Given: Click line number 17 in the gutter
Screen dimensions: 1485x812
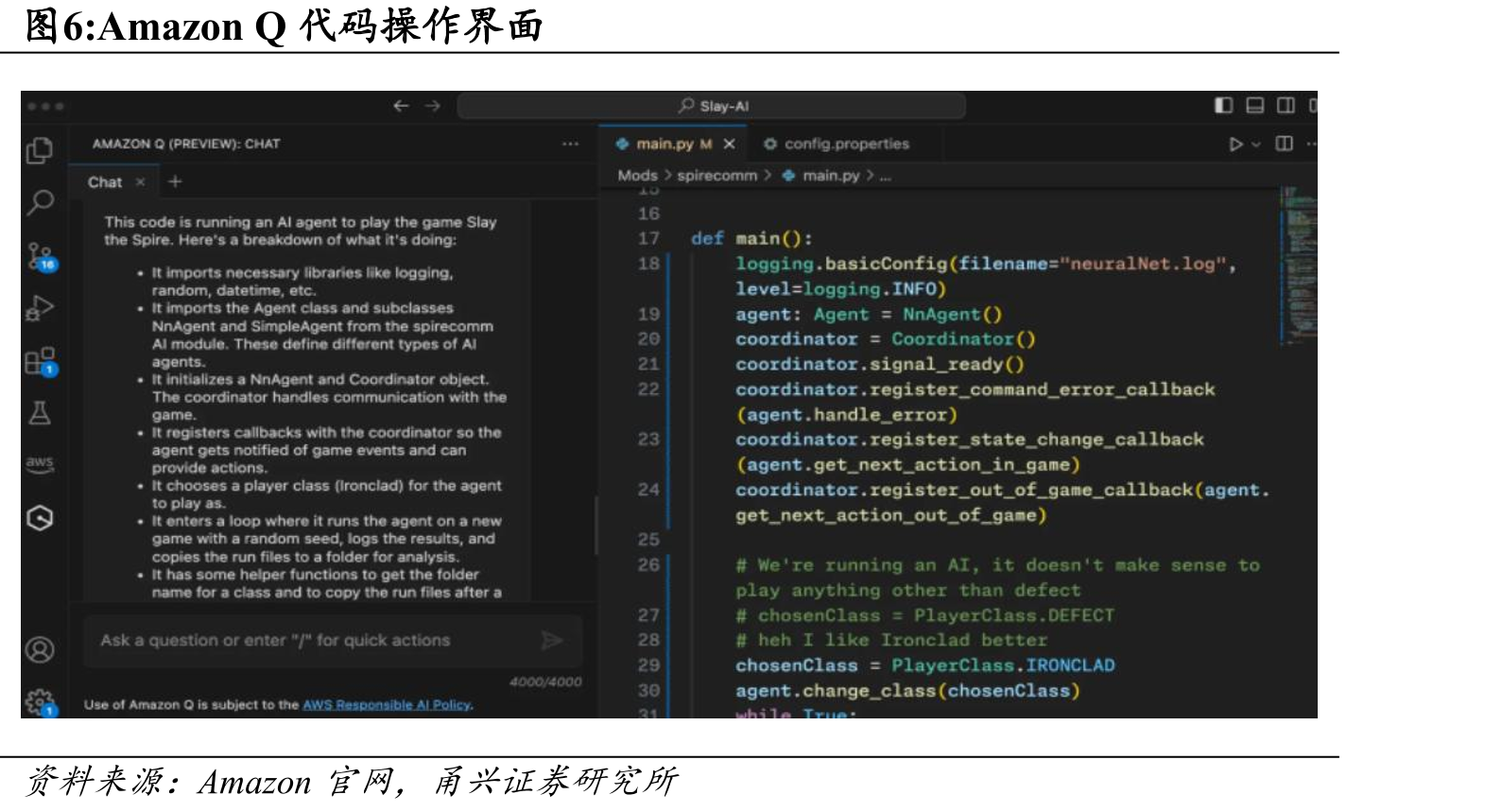Looking at the screenshot, I should tap(648, 238).
